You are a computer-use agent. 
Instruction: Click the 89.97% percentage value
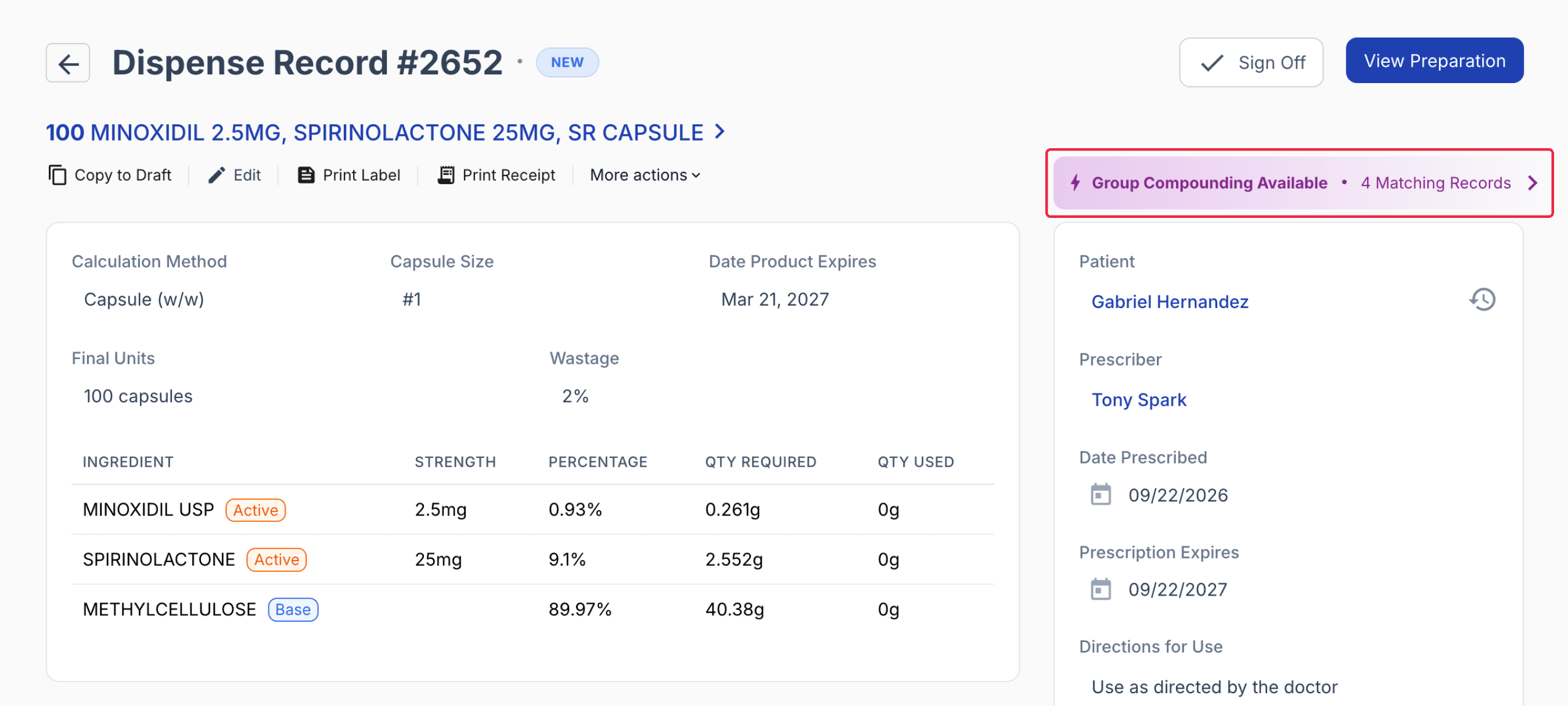point(580,609)
